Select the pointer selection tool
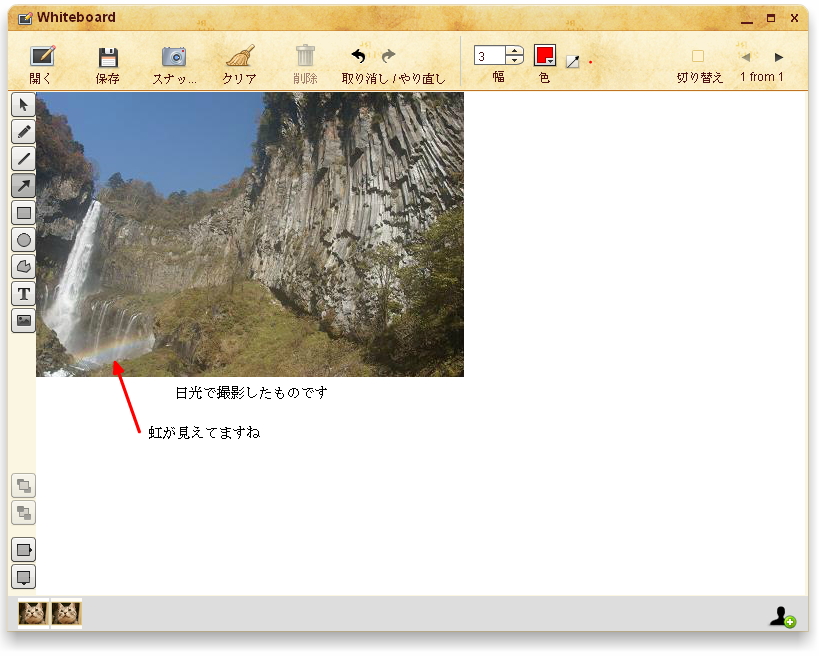Viewport: 819px width, 656px height. coord(24,105)
